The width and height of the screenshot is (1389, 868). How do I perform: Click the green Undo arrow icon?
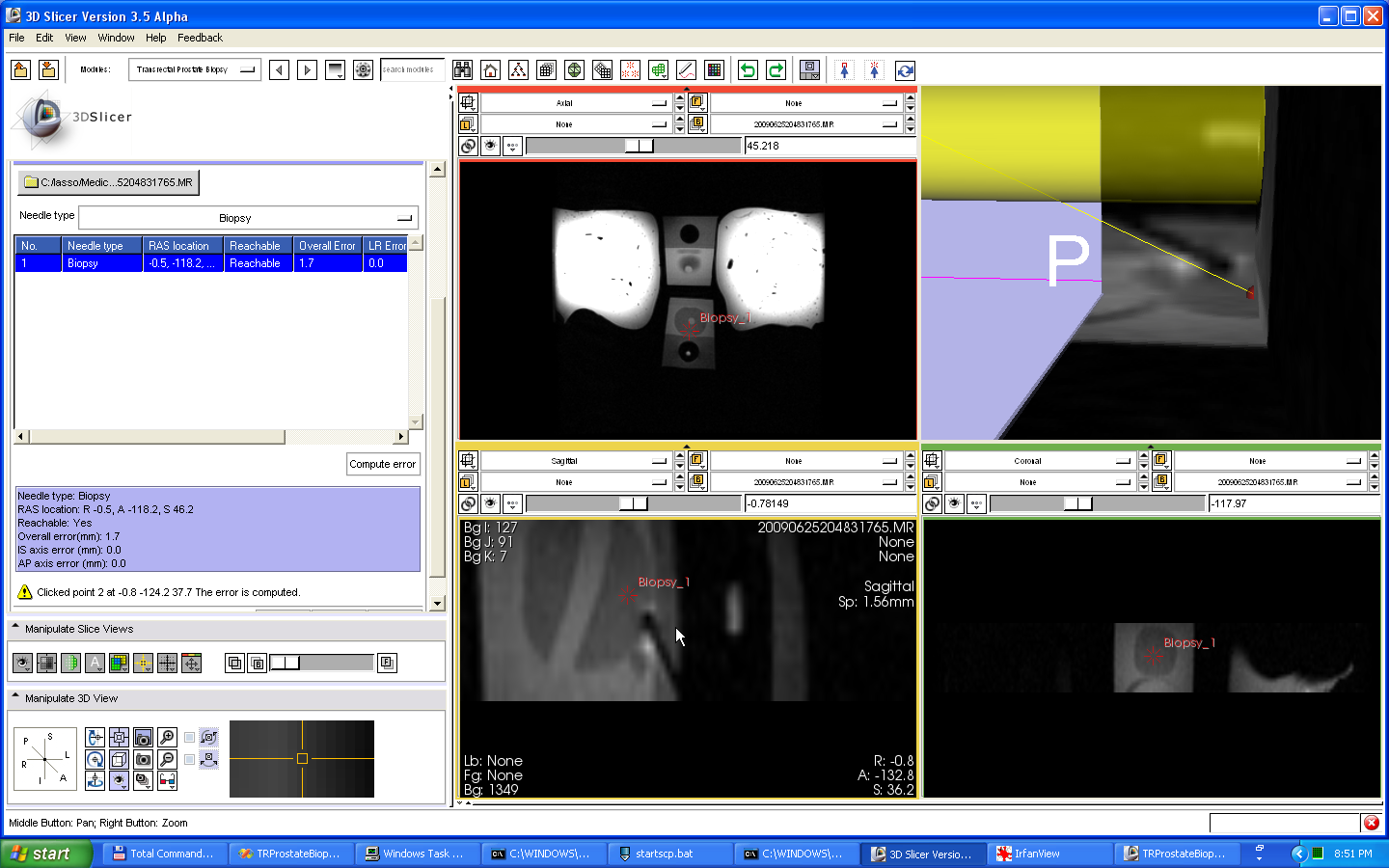pyautogui.click(x=748, y=70)
